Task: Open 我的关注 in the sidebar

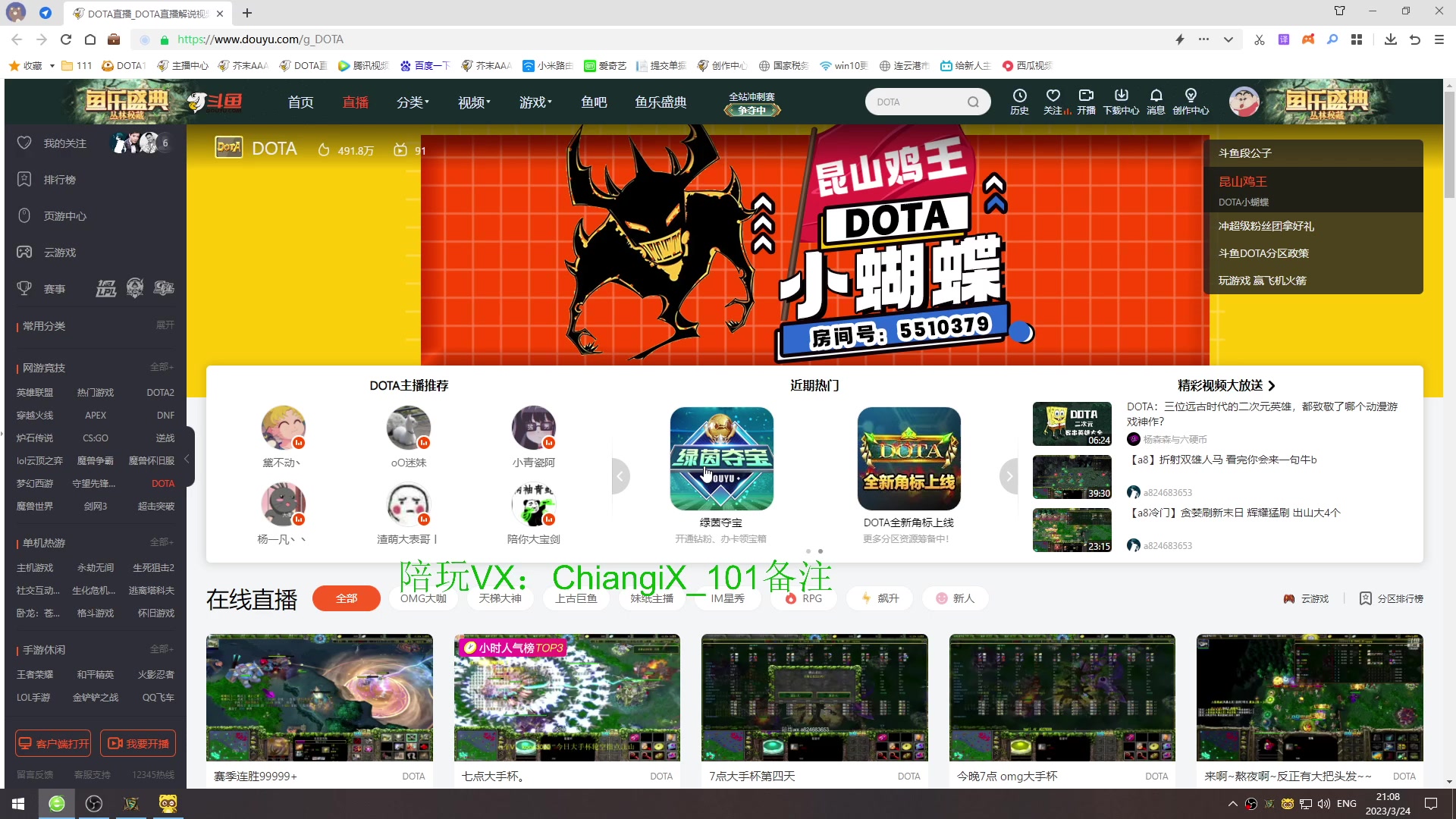Action: [64, 143]
